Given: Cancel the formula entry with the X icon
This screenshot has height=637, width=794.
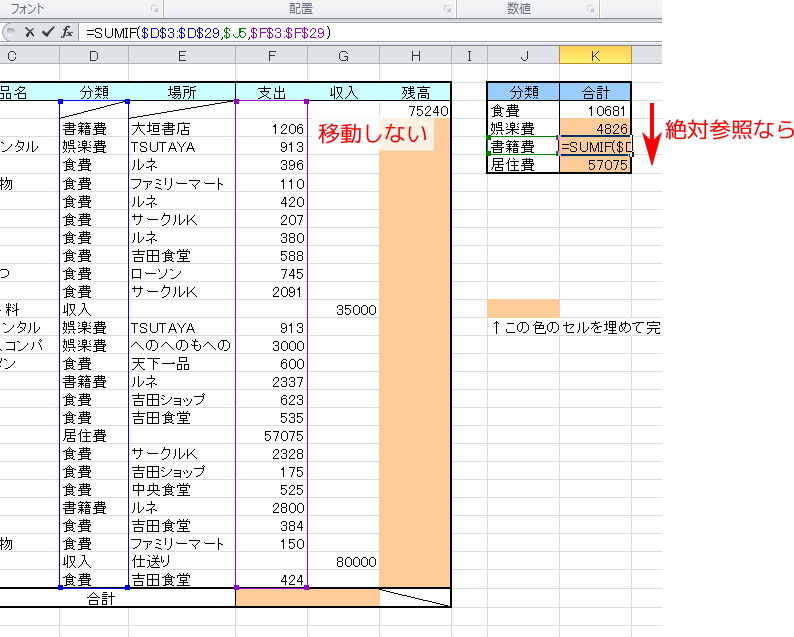Looking at the screenshot, I should 30,33.
